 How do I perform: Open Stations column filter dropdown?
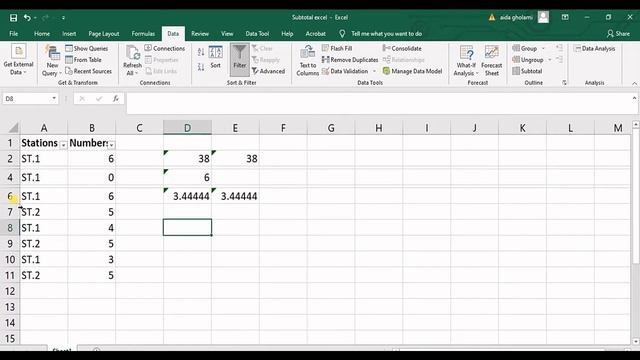coord(63,145)
